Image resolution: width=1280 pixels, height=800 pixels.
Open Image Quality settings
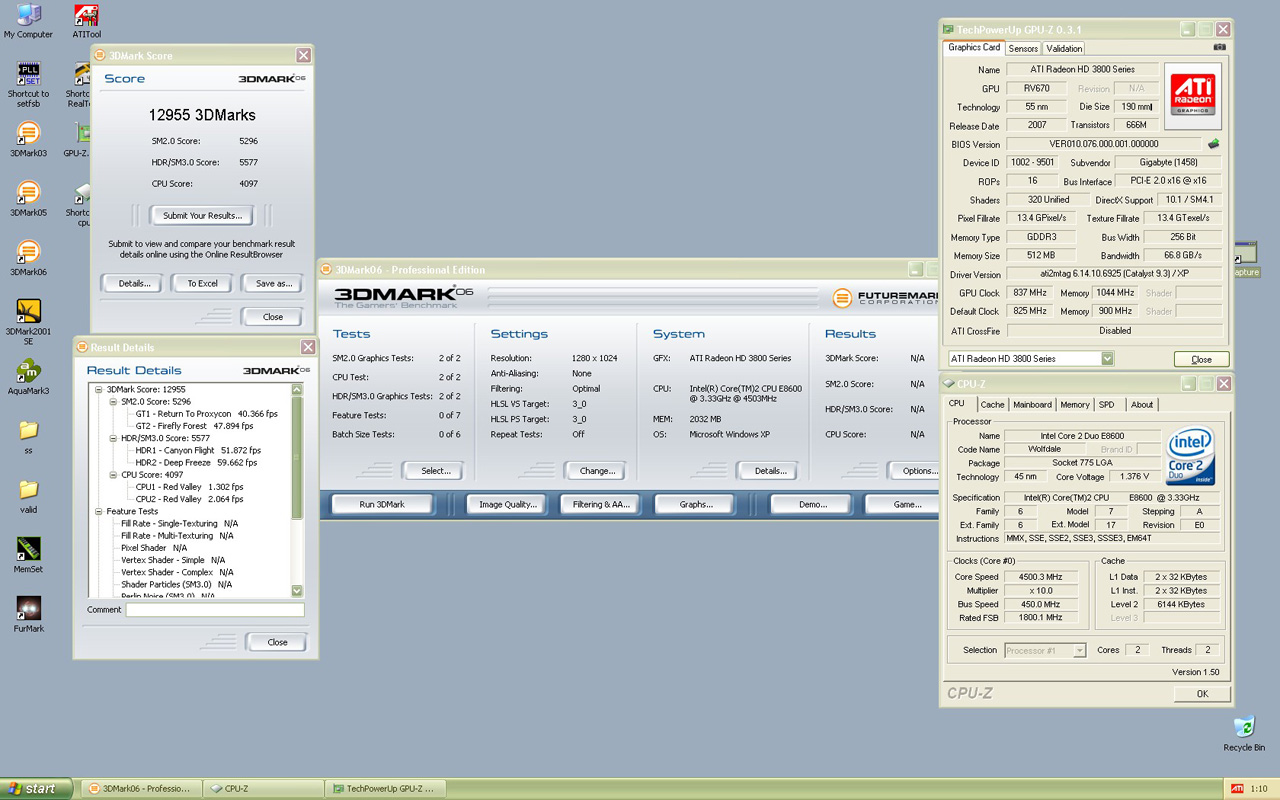pyautogui.click(x=508, y=504)
